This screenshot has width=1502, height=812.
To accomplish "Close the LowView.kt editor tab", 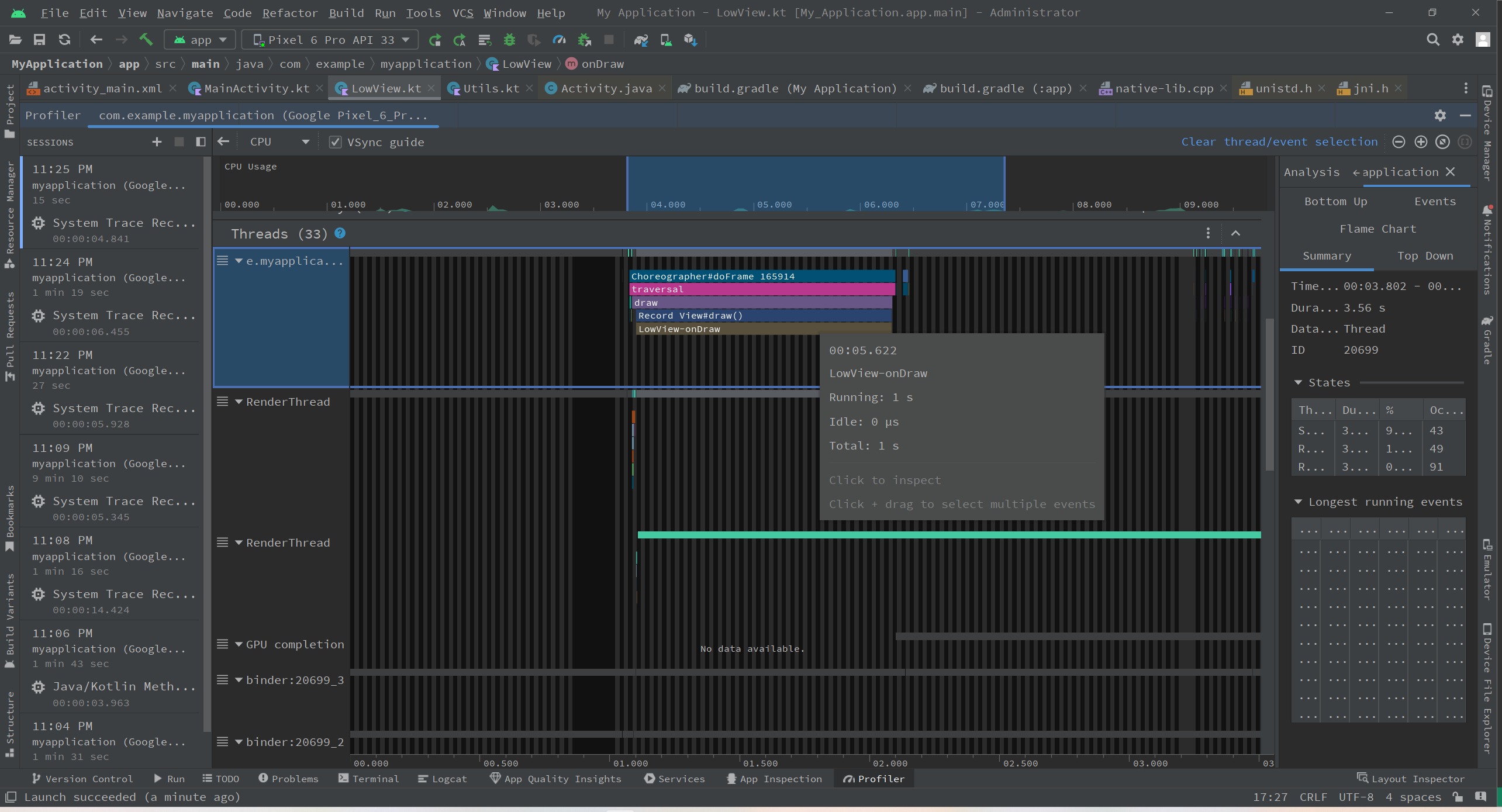I will click(431, 88).
